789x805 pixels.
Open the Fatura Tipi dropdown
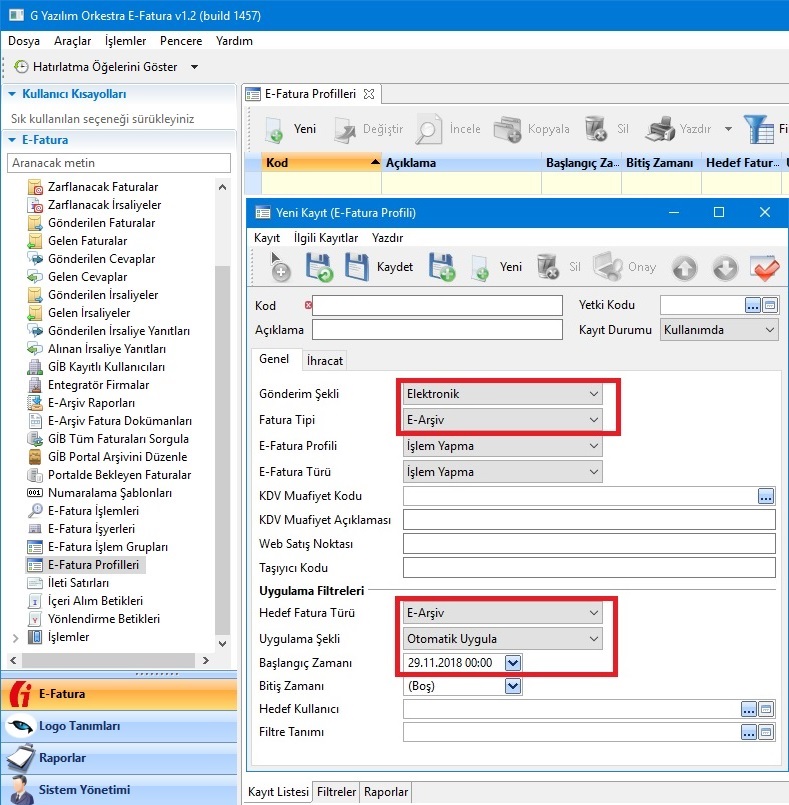pyautogui.click(x=503, y=419)
